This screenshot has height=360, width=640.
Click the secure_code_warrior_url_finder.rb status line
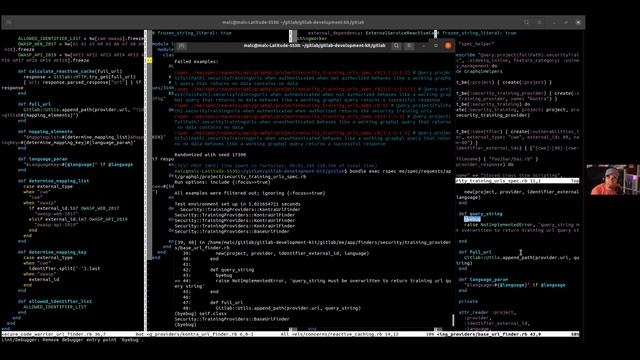[73, 334]
